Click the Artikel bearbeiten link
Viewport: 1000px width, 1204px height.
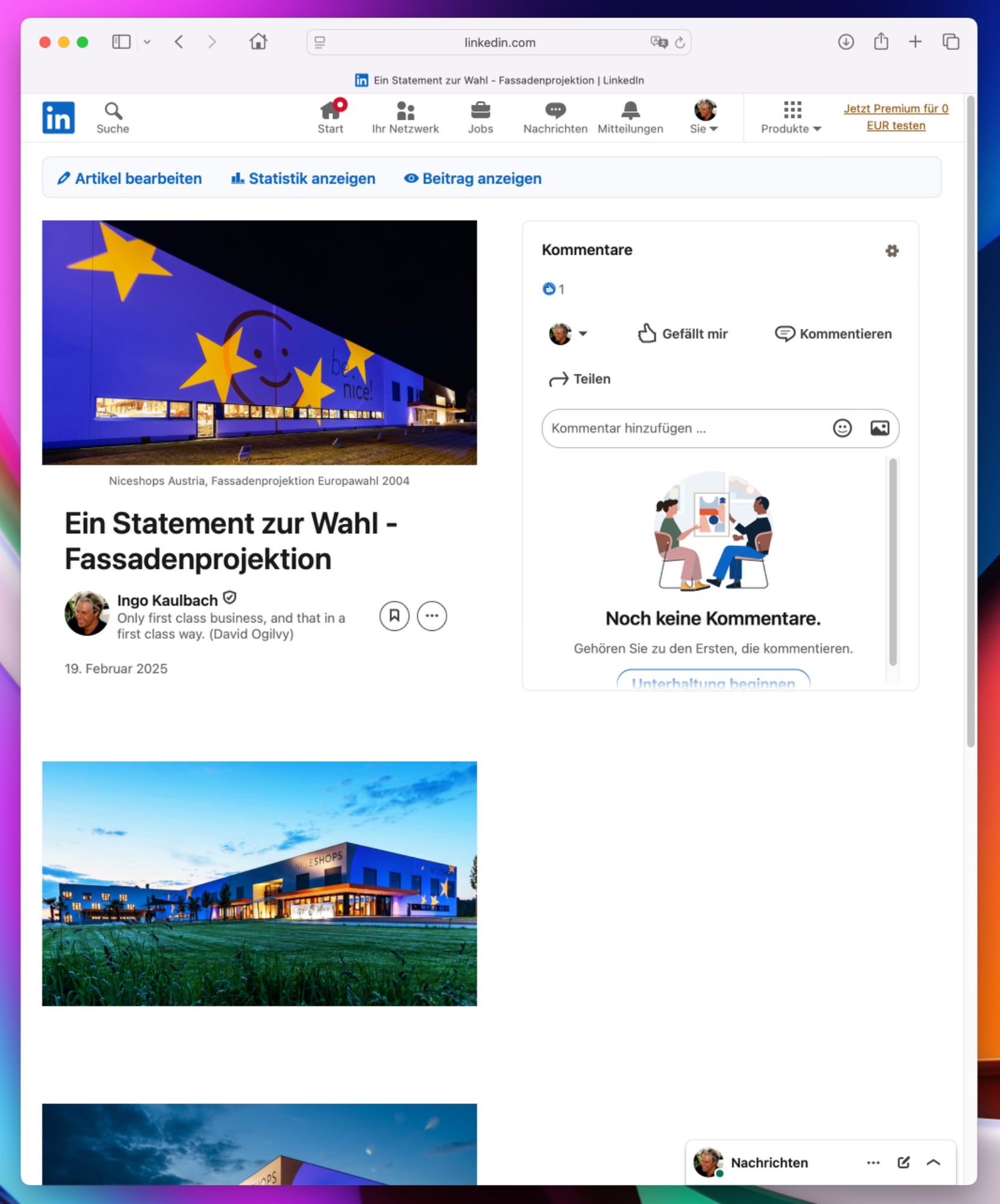(x=129, y=179)
